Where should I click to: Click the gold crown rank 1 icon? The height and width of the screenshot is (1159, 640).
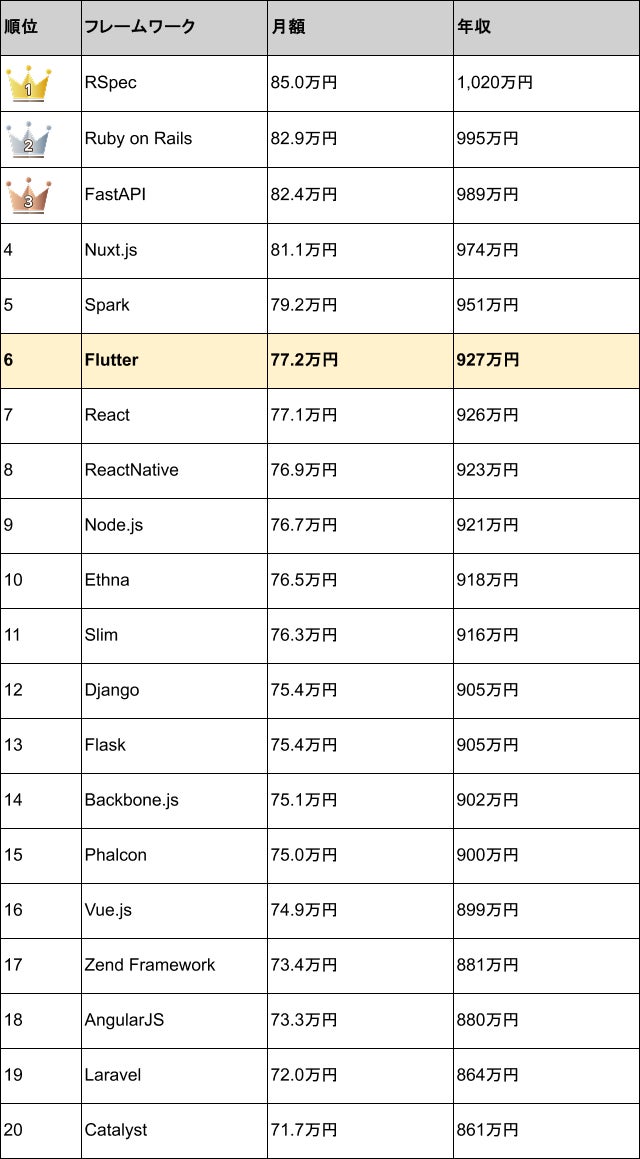(x=28, y=84)
